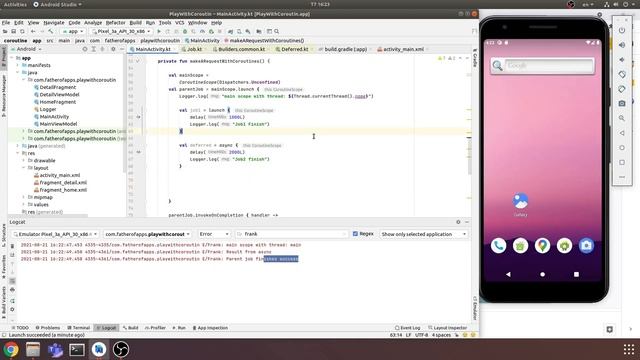
Task: Open the Pixel_3a_API_30_x86 device dropdown
Action: pyautogui.click(x=121, y=31)
